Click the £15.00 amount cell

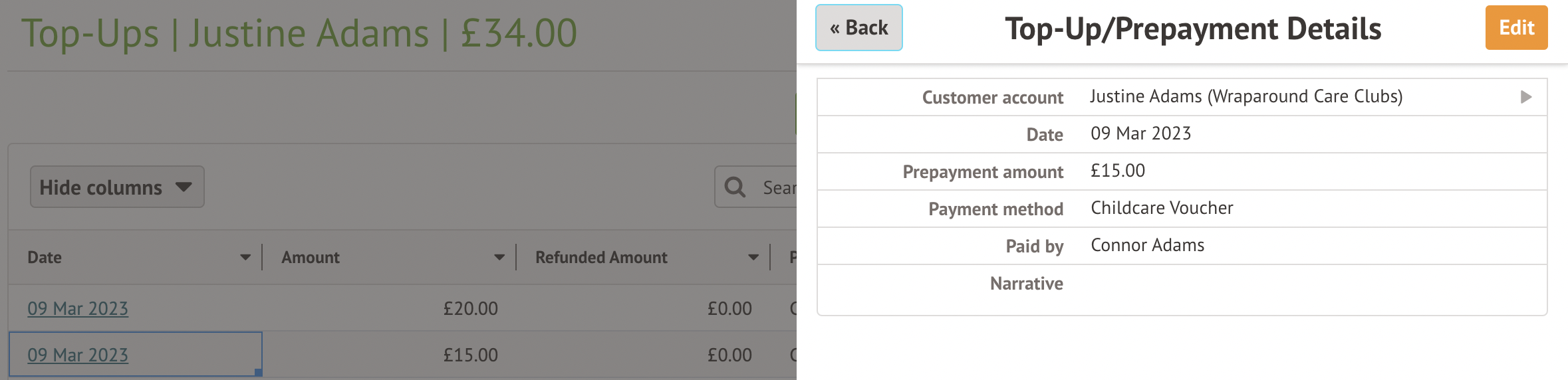coord(470,355)
